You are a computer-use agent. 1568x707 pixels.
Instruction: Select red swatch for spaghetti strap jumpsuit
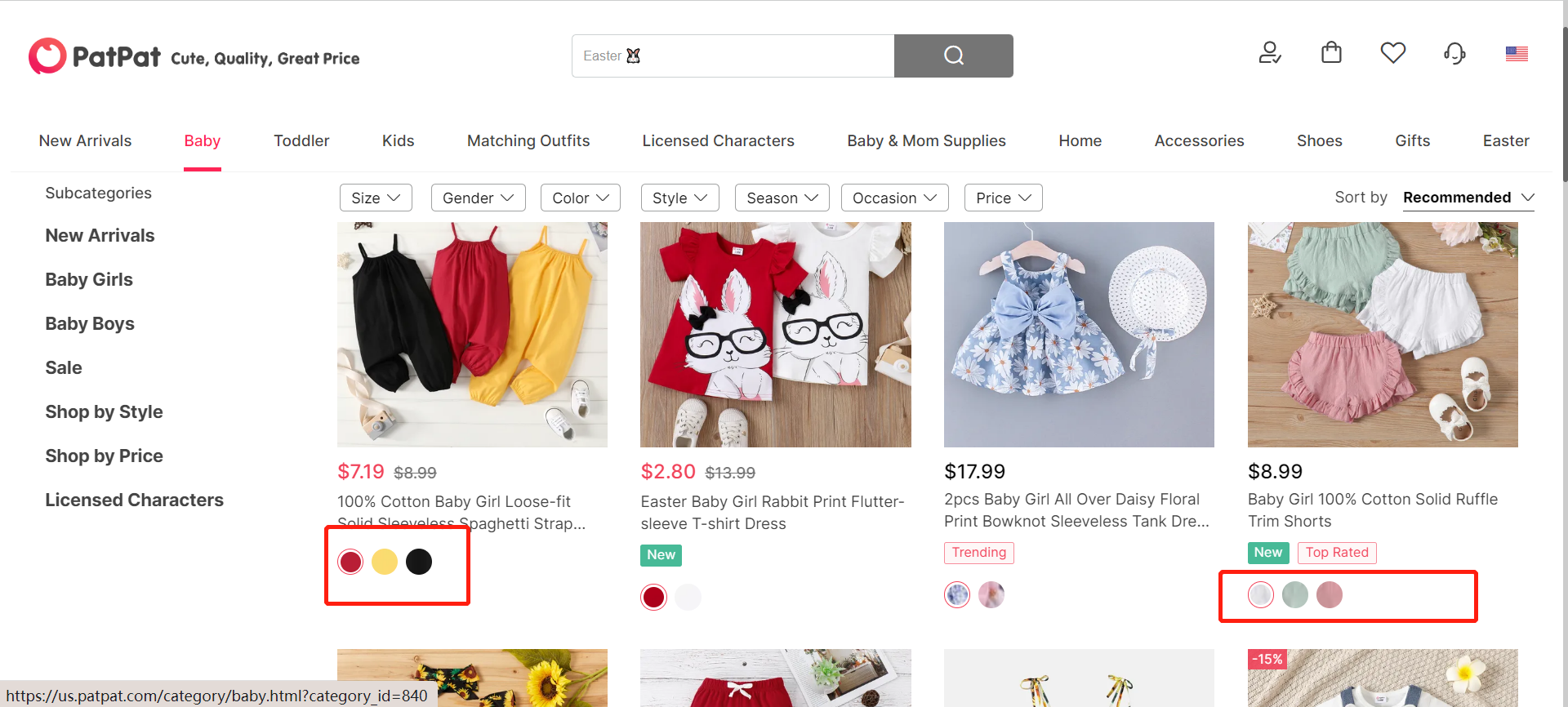pos(350,562)
